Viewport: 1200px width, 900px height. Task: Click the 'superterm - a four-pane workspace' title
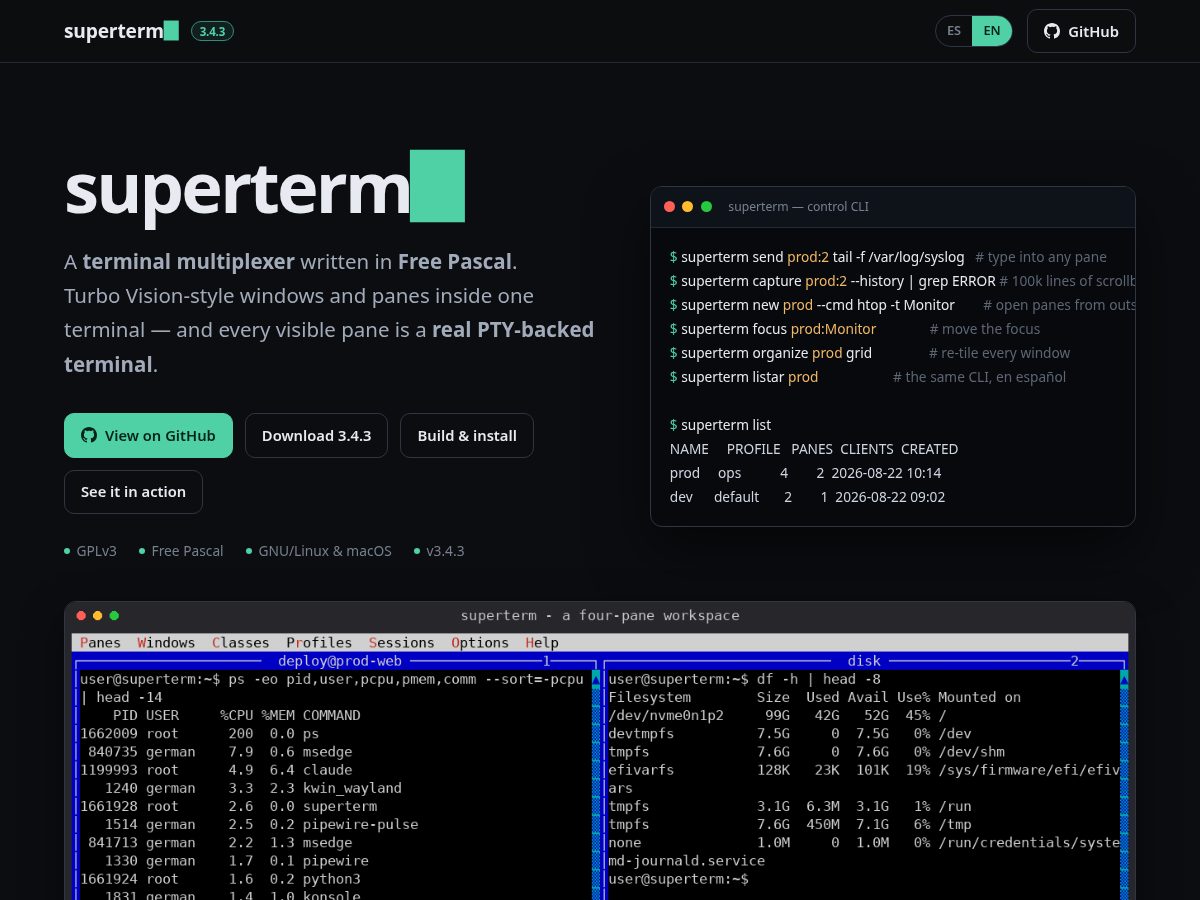[600, 615]
